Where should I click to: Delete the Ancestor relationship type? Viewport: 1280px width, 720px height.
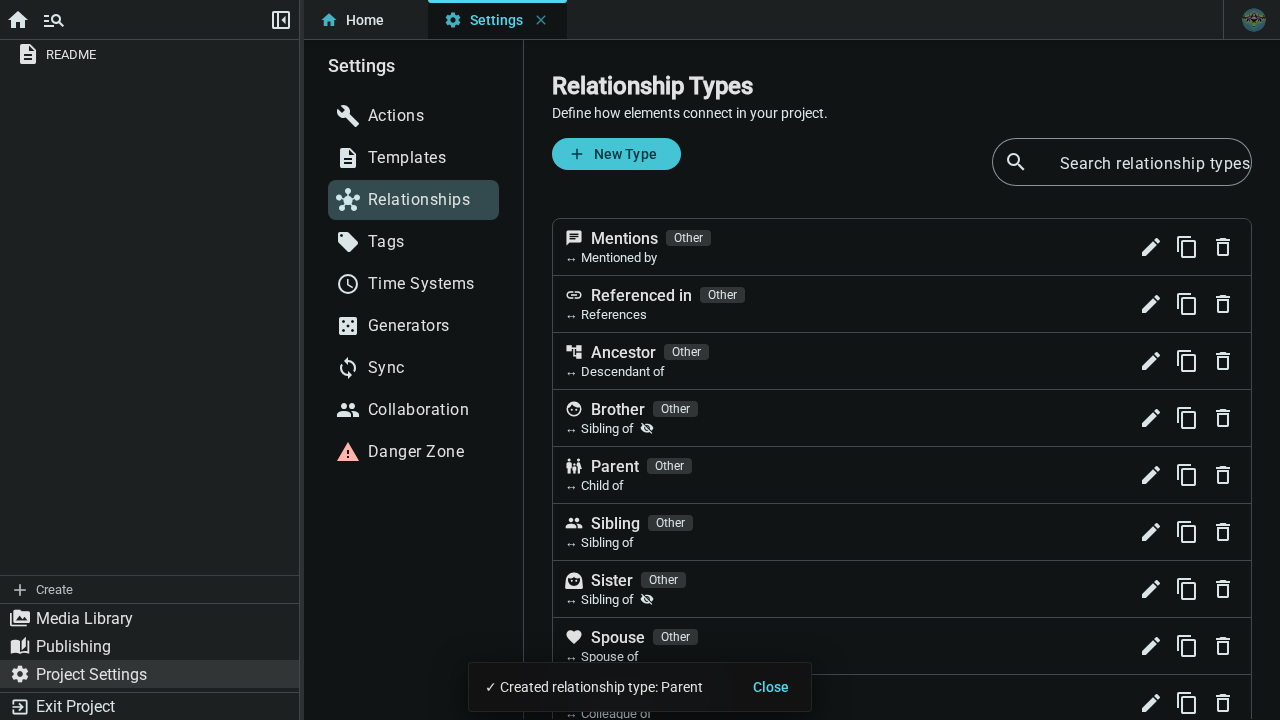click(1223, 361)
